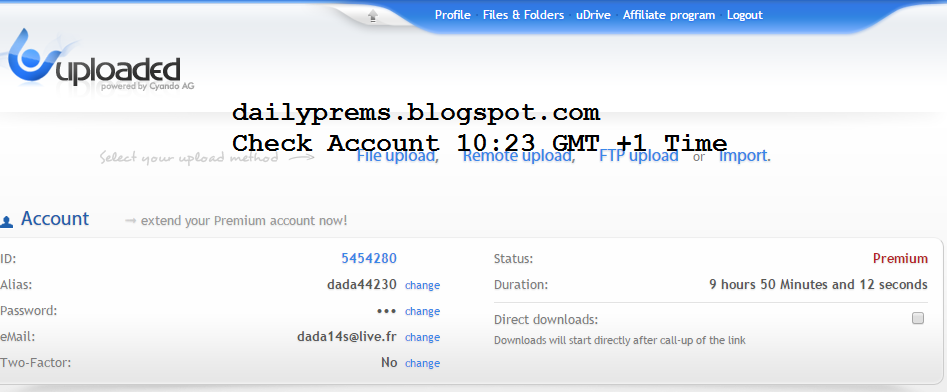Screen dimensions: 947x392
Task: Log out via the Logout link
Action: click(745, 15)
